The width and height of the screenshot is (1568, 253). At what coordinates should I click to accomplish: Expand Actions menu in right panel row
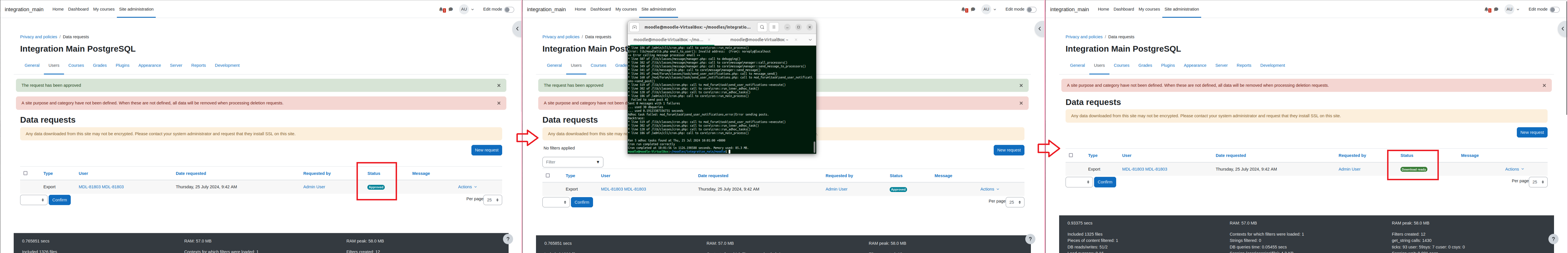[x=1514, y=170]
